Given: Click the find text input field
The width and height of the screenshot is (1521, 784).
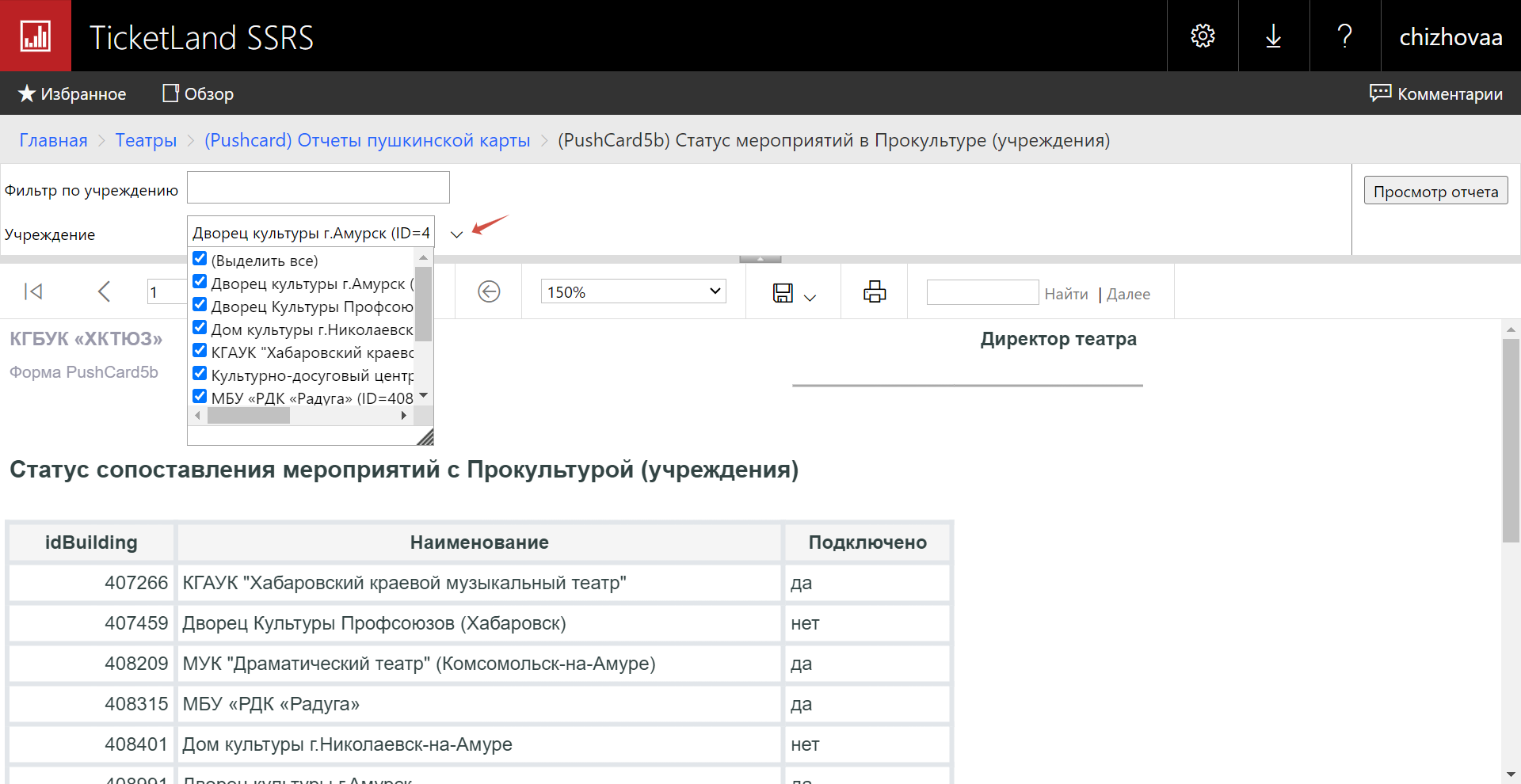Looking at the screenshot, I should pyautogui.click(x=982, y=292).
